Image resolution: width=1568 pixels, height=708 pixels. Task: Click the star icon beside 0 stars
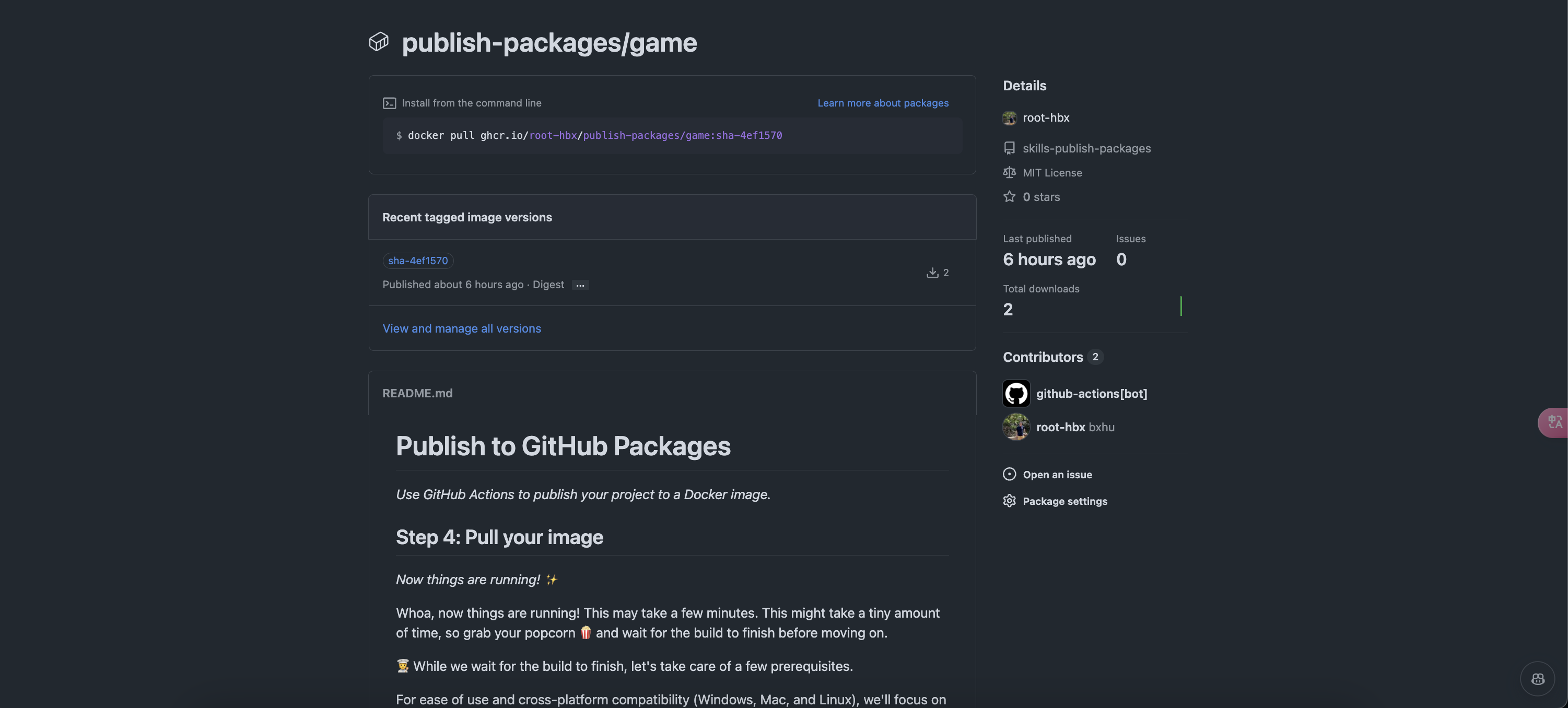coord(1009,197)
